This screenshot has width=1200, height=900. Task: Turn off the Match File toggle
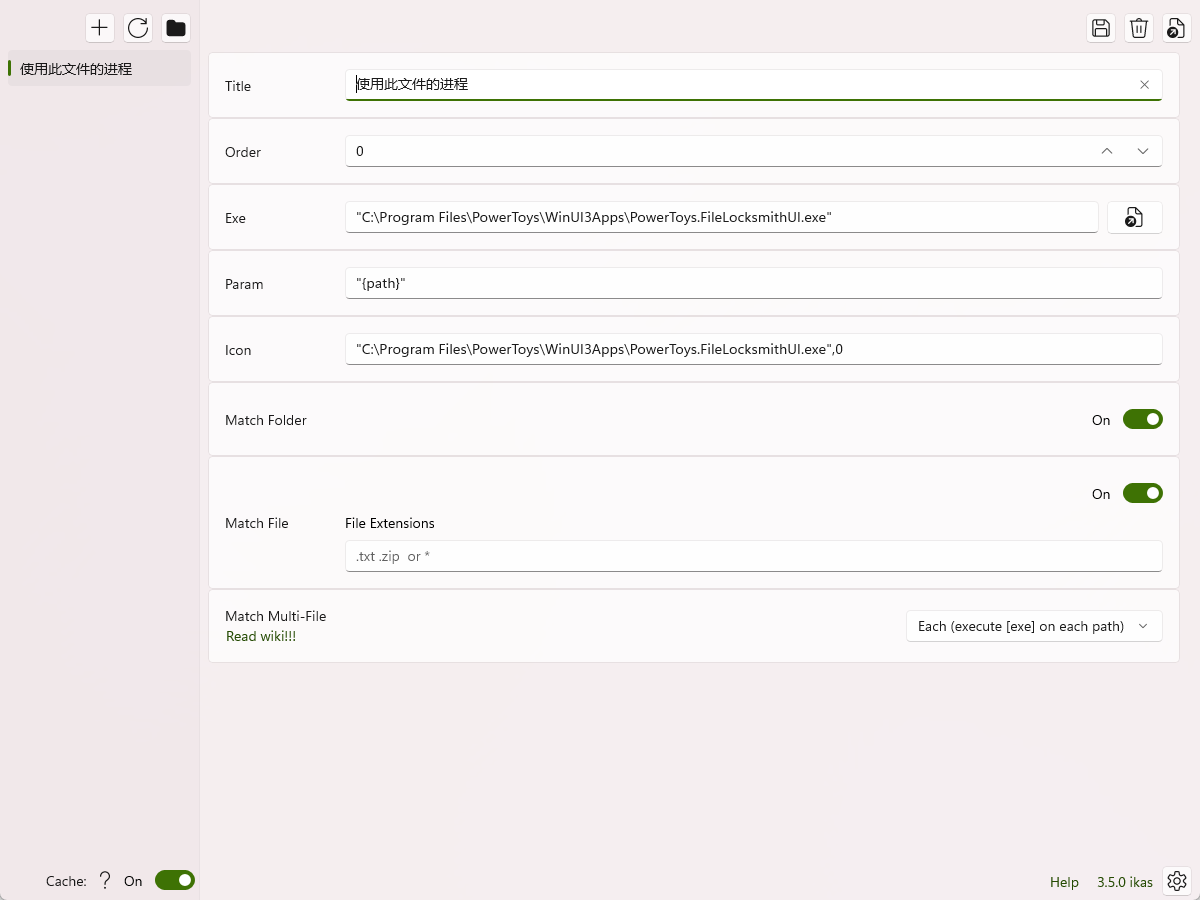point(1143,493)
